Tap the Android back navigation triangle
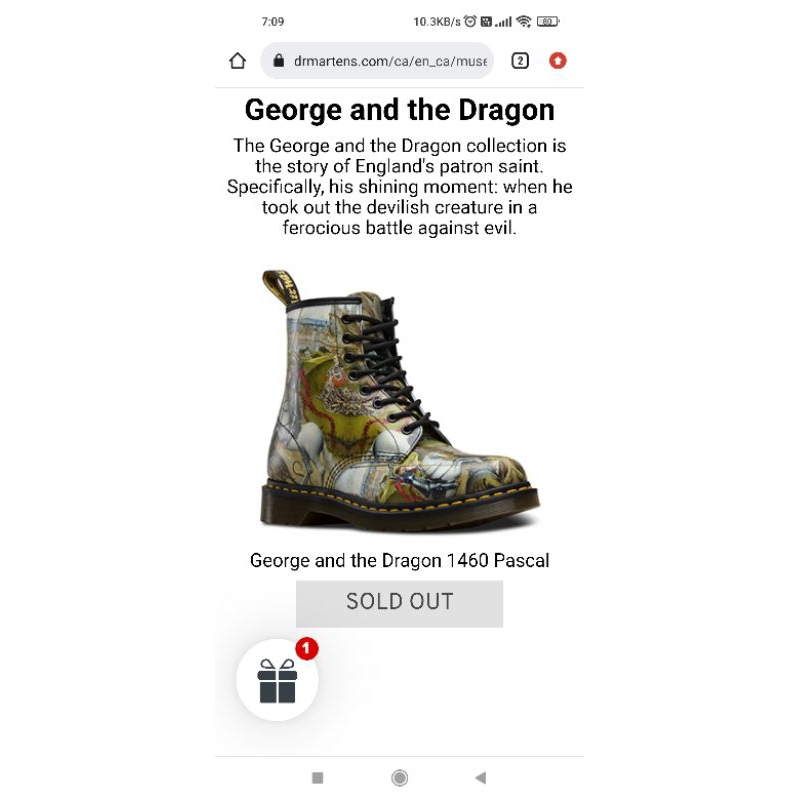800x800 pixels. click(x=481, y=778)
